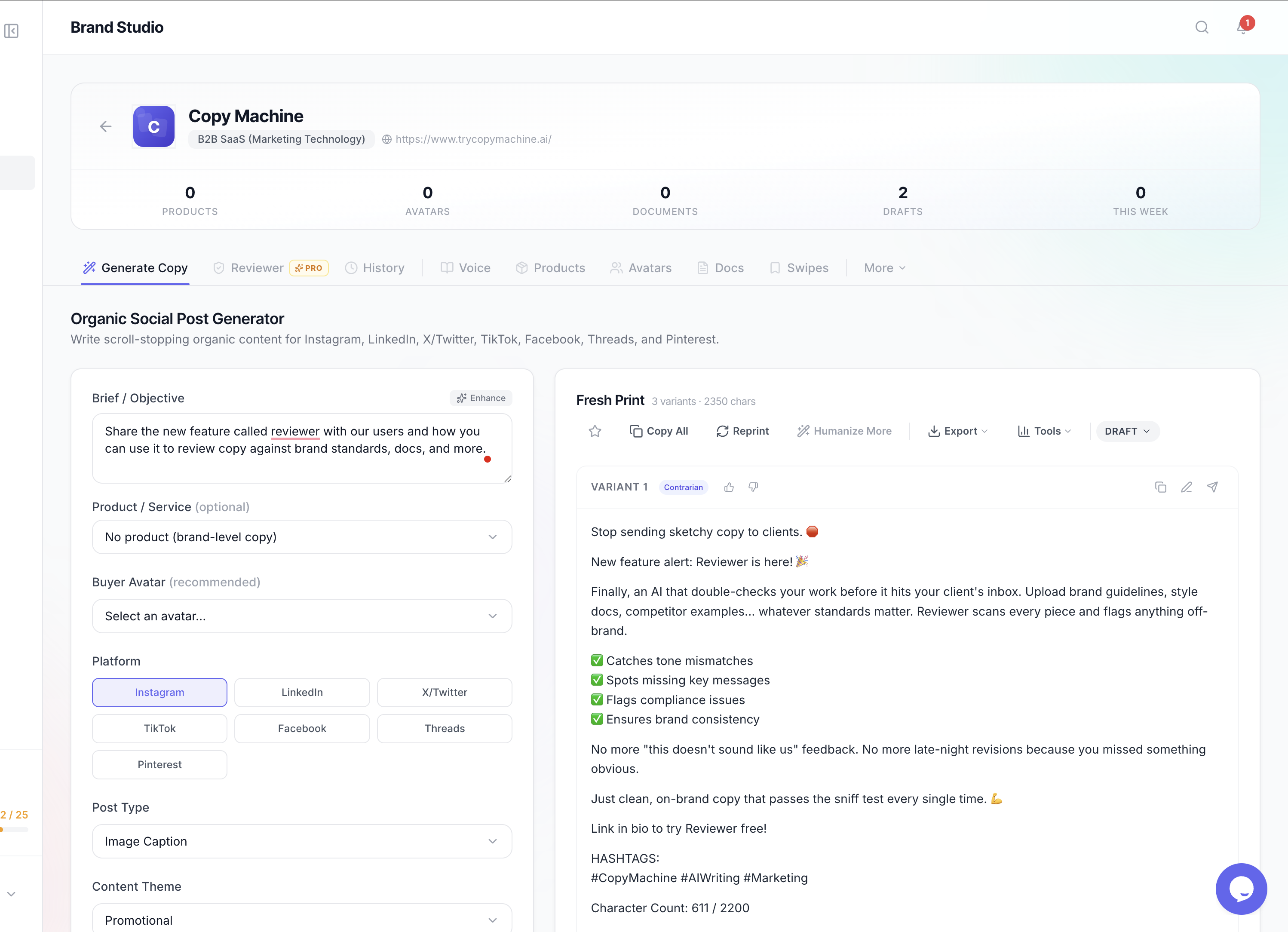Open the Product / Service dropdown
1288x932 pixels.
point(301,537)
